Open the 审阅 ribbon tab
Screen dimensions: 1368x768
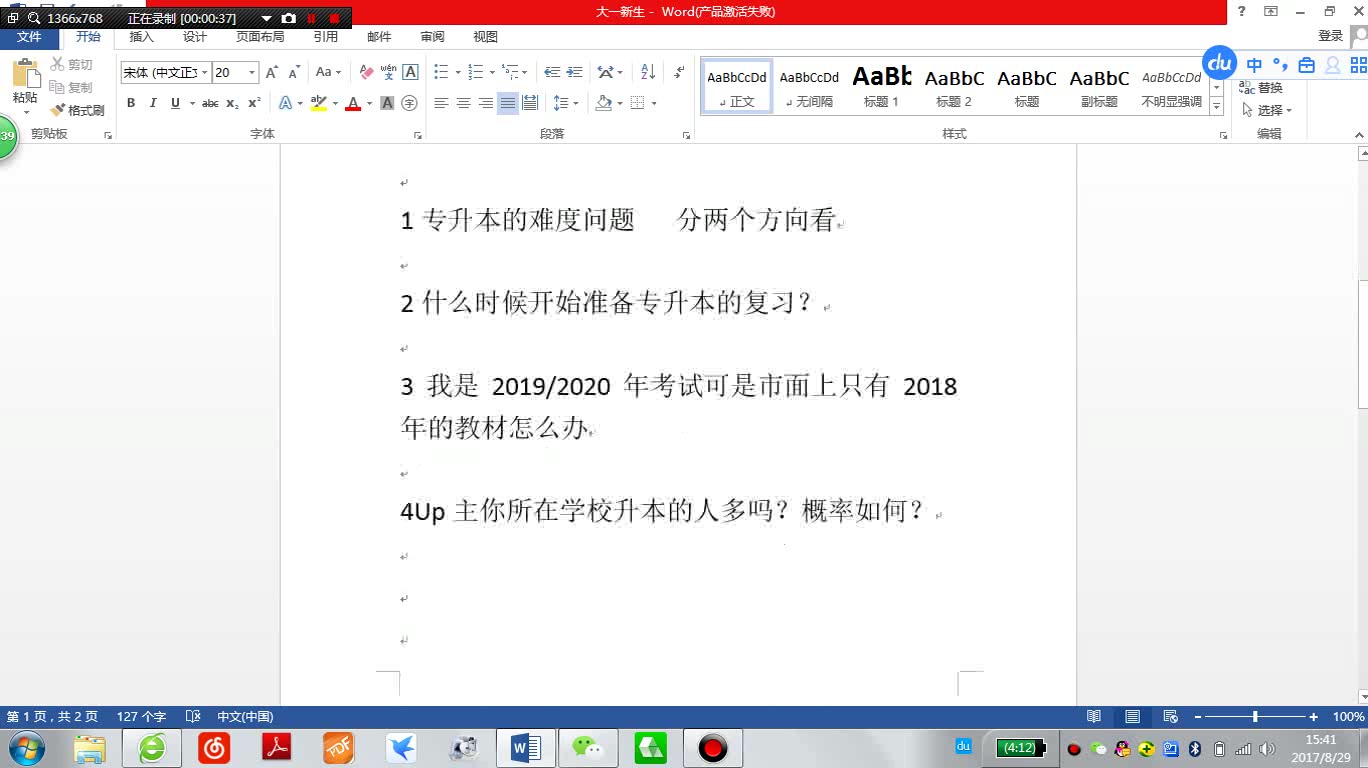pos(431,37)
